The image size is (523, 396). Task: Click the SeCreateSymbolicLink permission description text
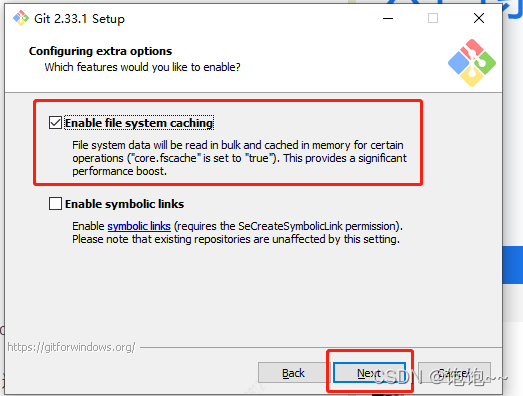[x=237, y=233]
